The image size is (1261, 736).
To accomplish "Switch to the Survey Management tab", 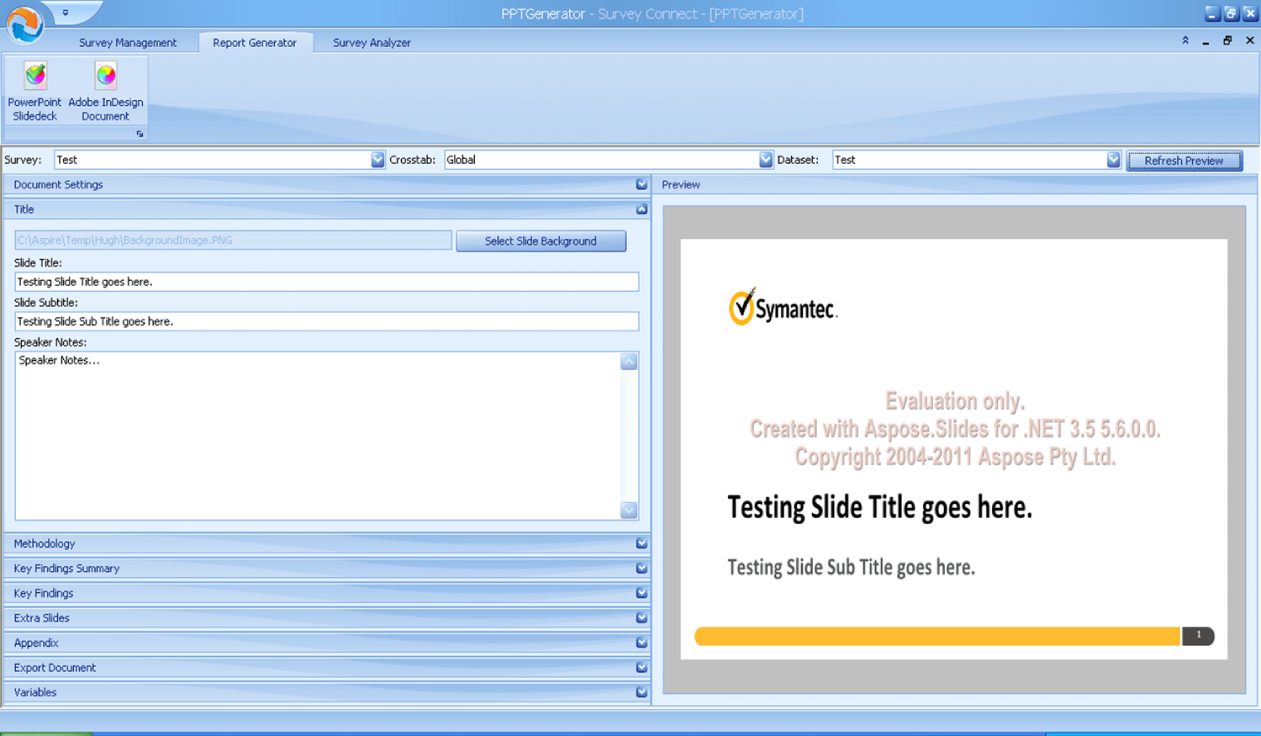I will 128,43.
